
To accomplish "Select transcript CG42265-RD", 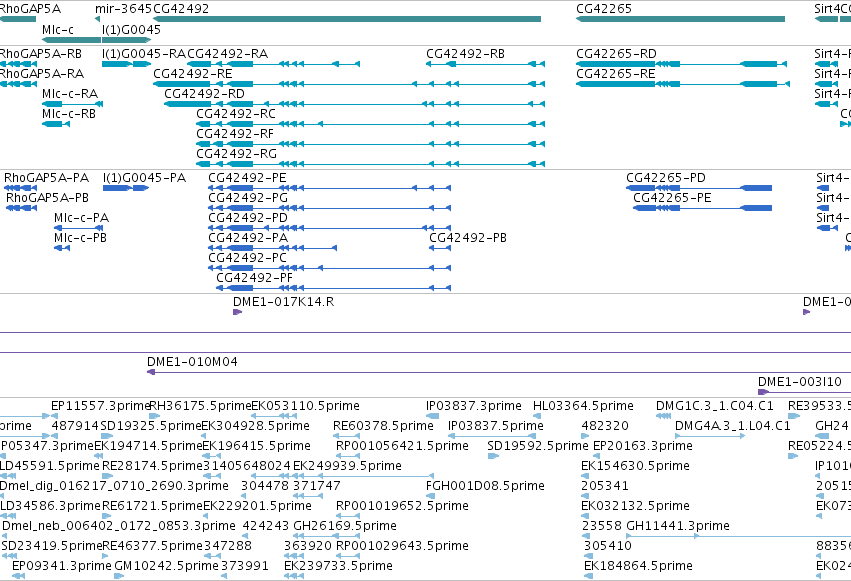I will point(682,64).
